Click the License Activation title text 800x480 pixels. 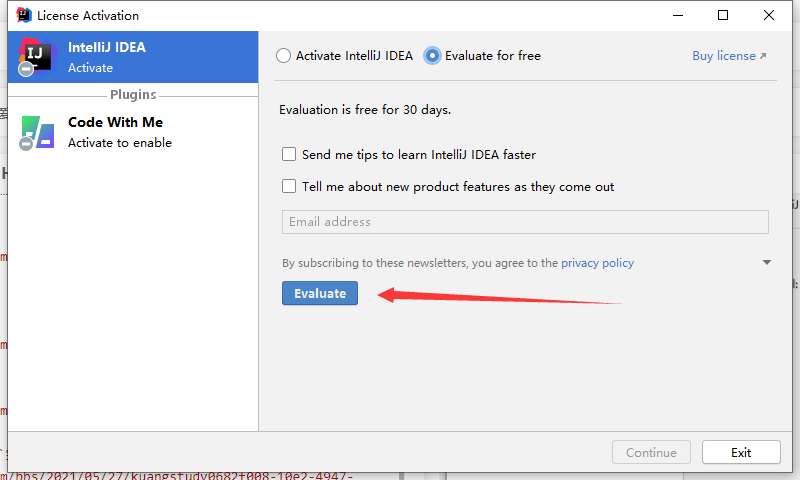[x=88, y=16]
